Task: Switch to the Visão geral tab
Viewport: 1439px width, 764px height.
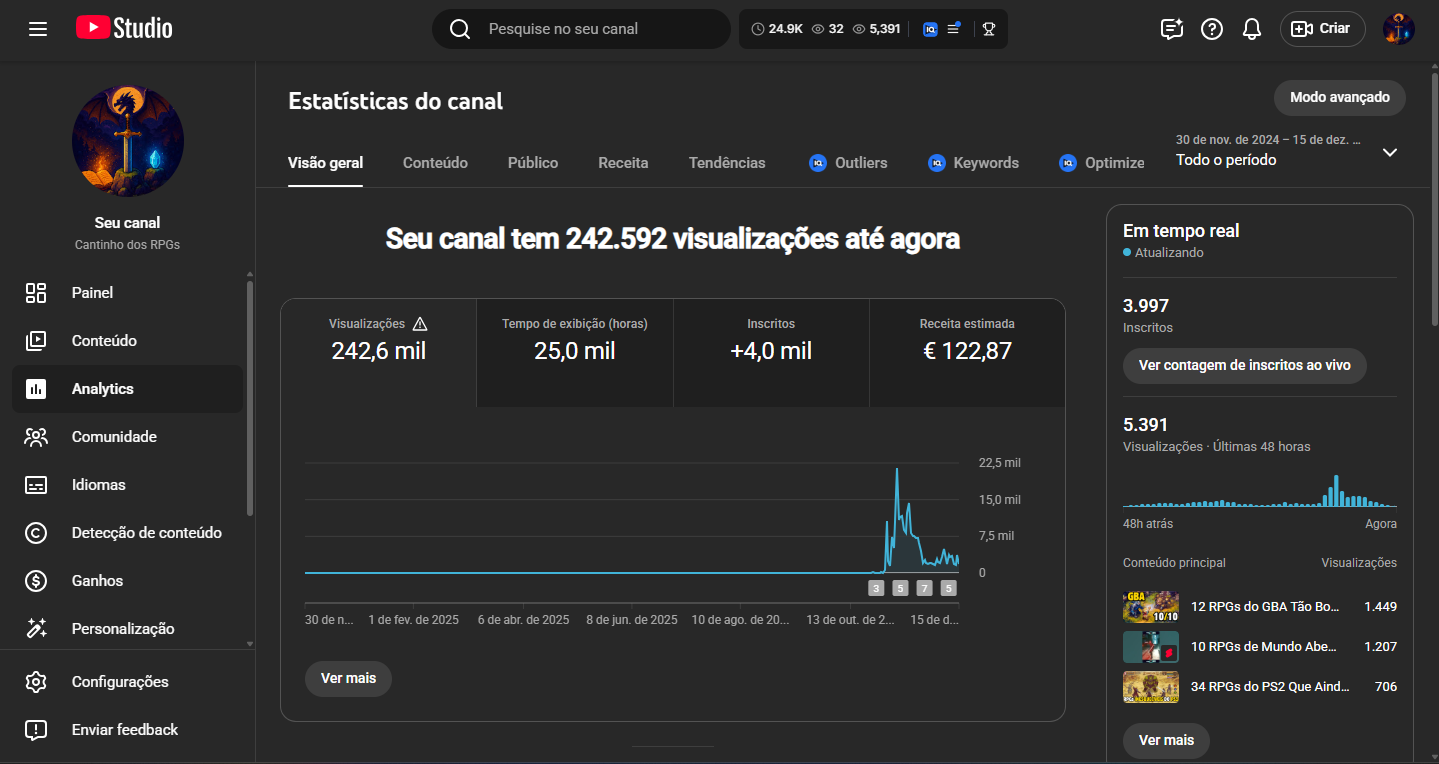Action: pos(325,163)
